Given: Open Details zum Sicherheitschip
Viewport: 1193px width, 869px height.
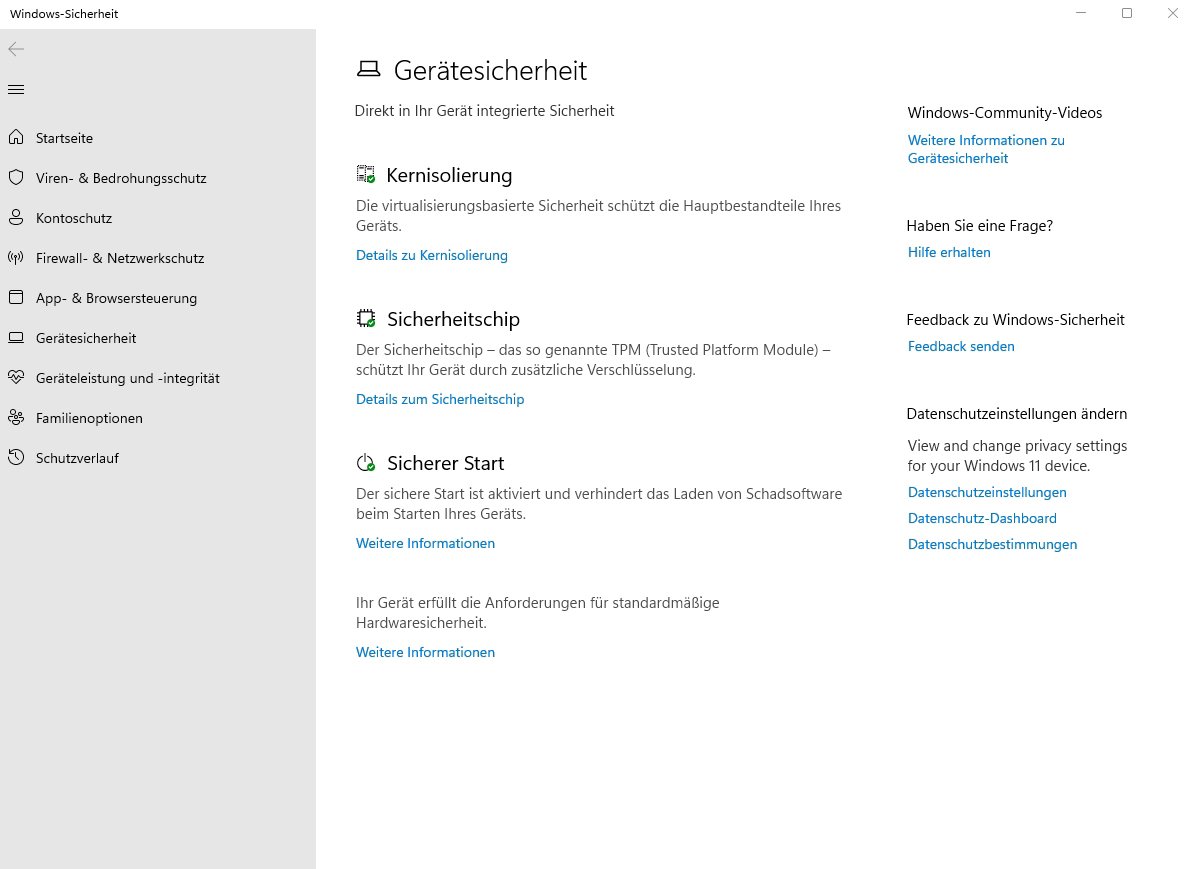Looking at the screenshot, I should (439, 399).
